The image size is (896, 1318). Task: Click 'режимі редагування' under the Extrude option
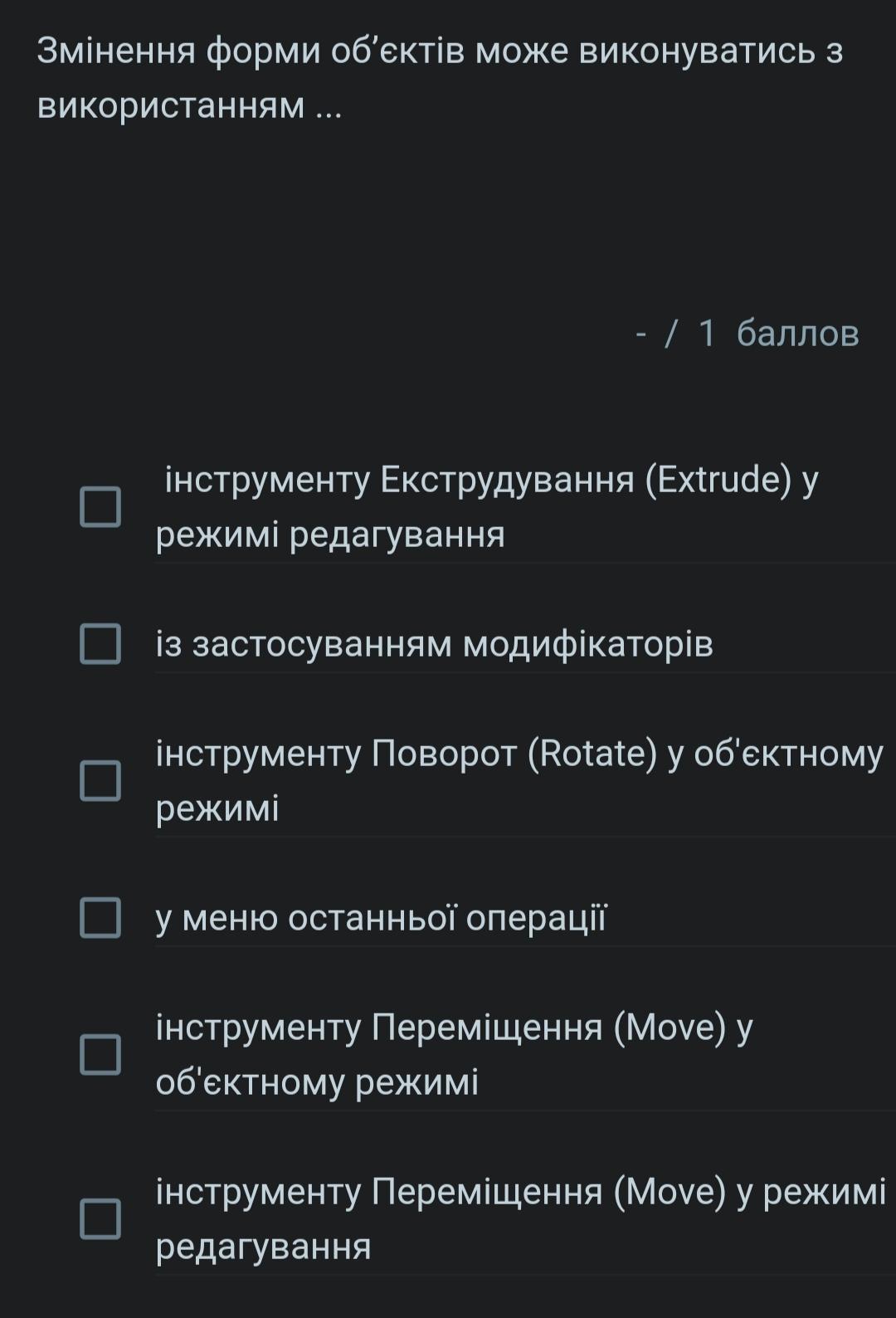click(x=330, y=535)
